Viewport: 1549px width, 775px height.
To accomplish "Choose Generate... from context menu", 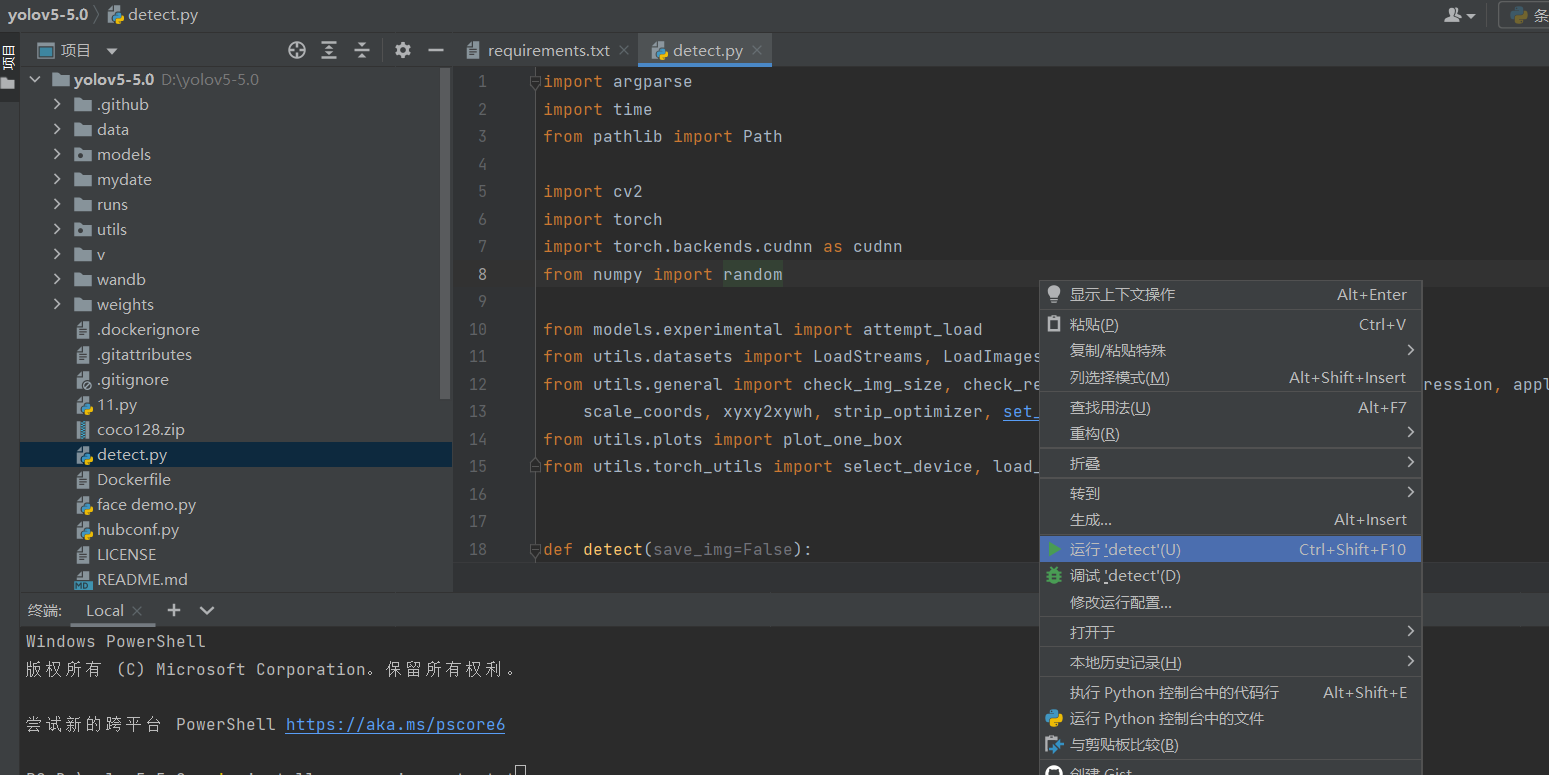I will (x=1231, y=519).
